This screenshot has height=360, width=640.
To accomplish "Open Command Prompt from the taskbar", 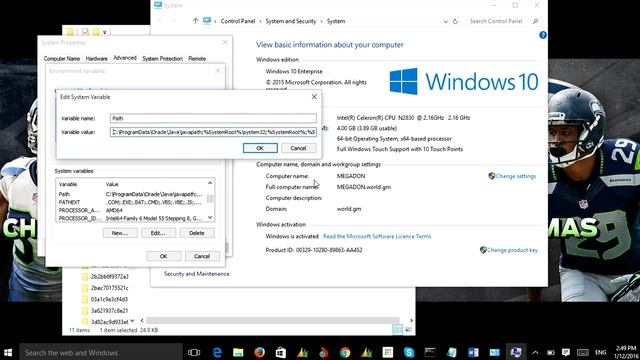I will 430,352.
